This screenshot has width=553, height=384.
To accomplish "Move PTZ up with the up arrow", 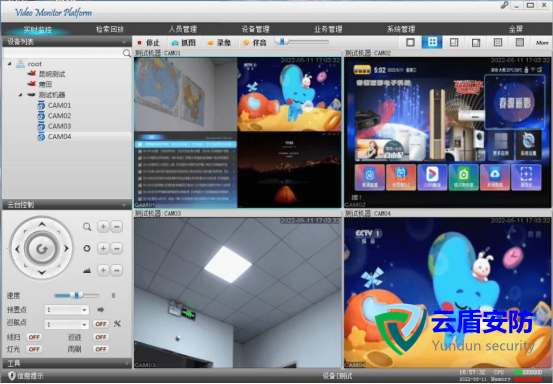I will pos(42,224).
